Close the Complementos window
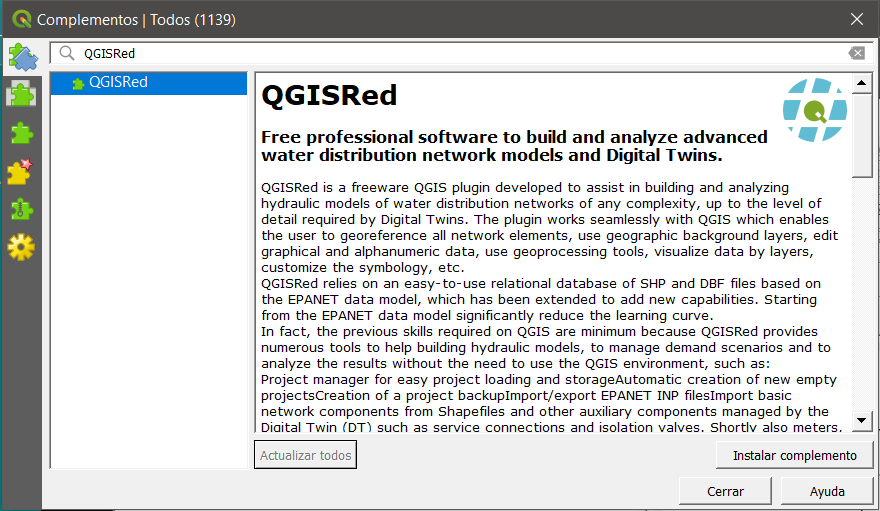Viewport: 880px width, 511px height. click(856, 19)
